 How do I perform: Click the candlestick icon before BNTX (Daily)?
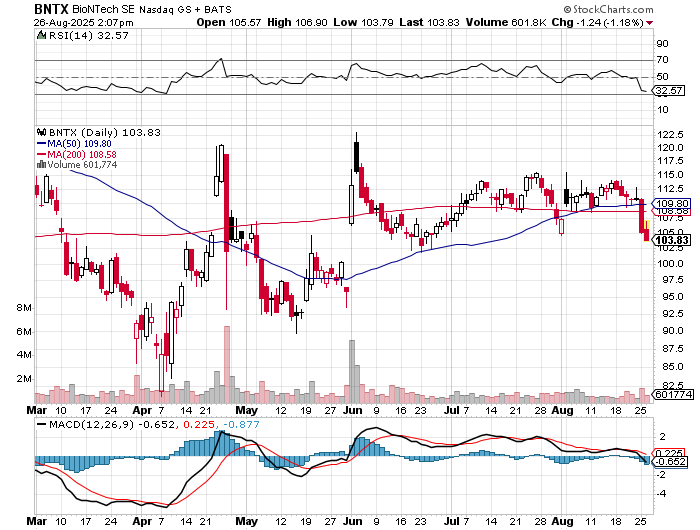tap(42, 132)
